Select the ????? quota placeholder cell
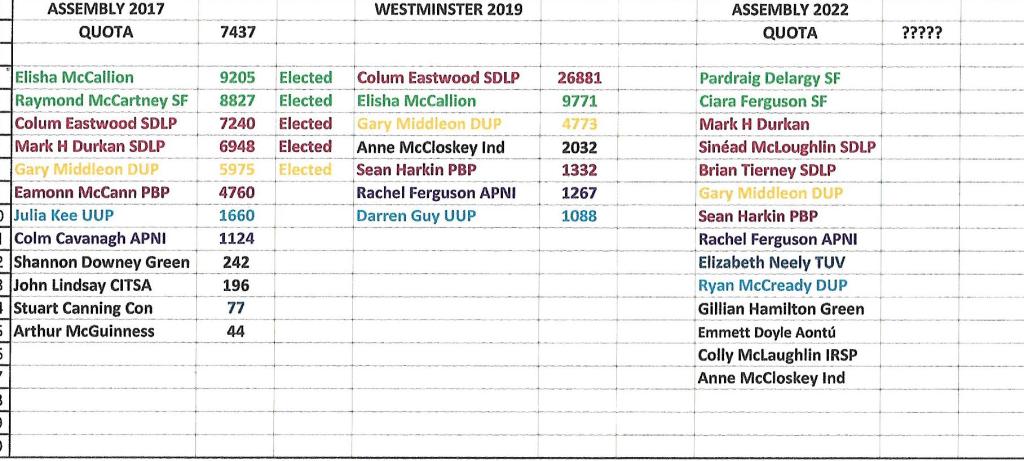The image size is (1024, 461). (x=920, y=32)
